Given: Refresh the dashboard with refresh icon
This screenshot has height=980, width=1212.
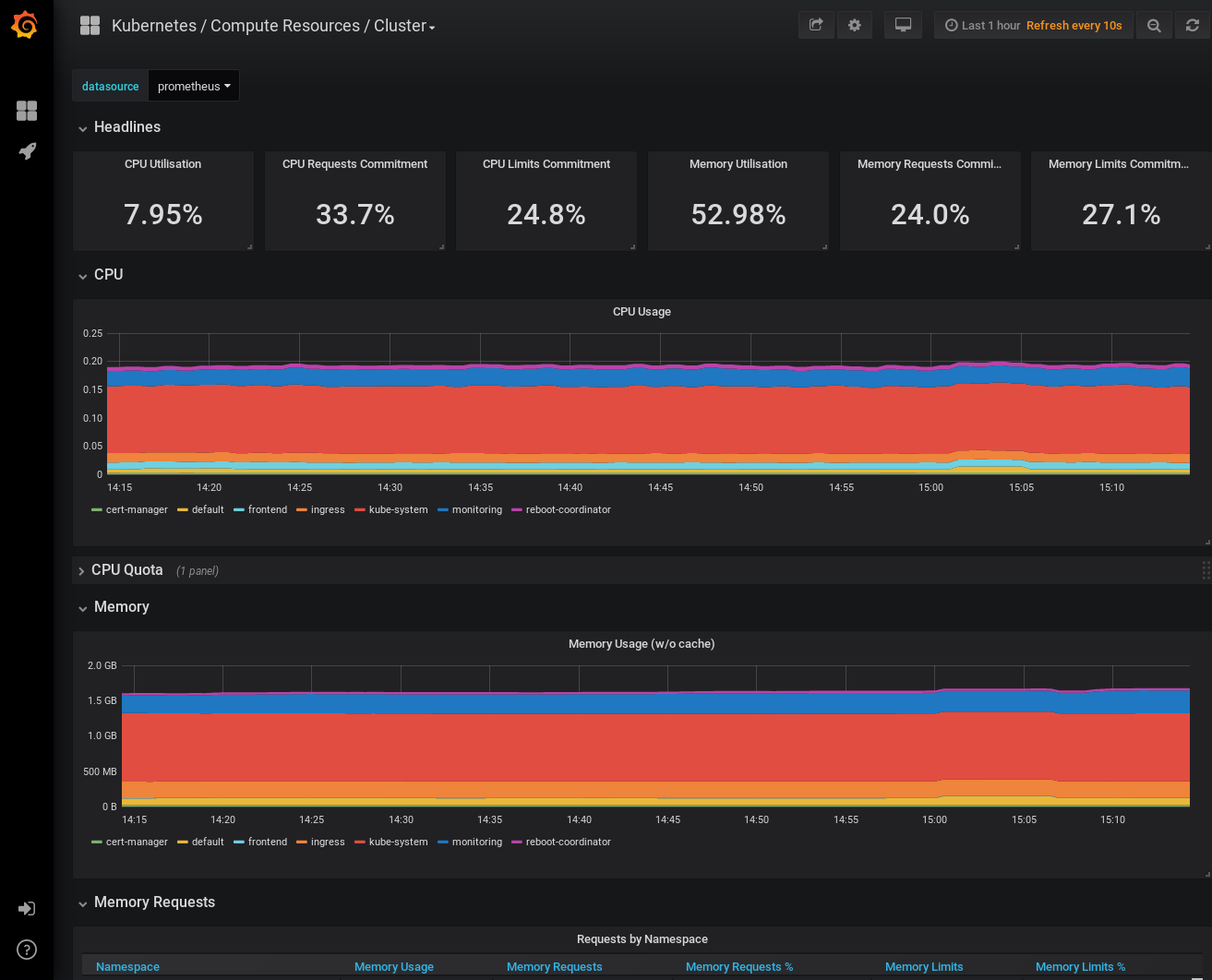Looking at the screenshot, I should [1193, 26].
